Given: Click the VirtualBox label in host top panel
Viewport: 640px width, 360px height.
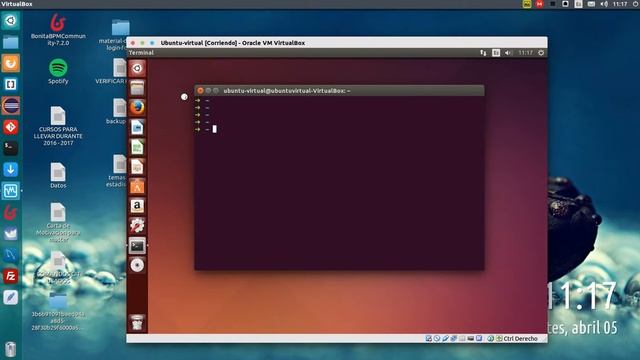Looking at the screenshot, I should 17,4.
